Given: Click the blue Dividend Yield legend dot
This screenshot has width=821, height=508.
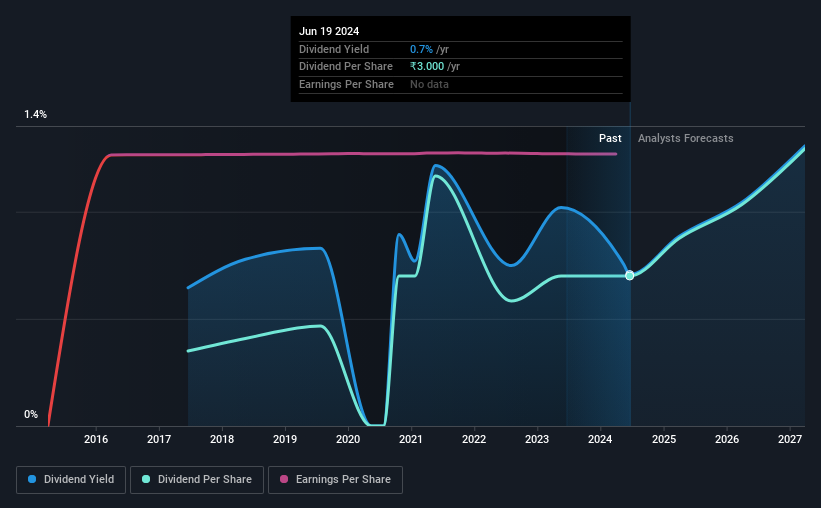Looking at the screenshot, I should point(32,479).
